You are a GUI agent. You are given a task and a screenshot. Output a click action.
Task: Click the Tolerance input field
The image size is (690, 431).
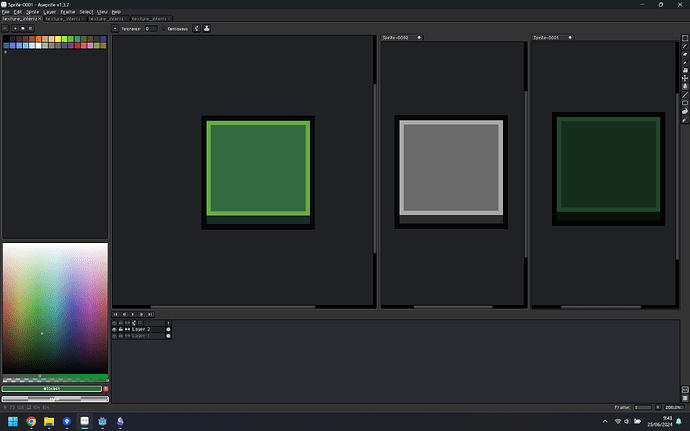tap(151, 29)
